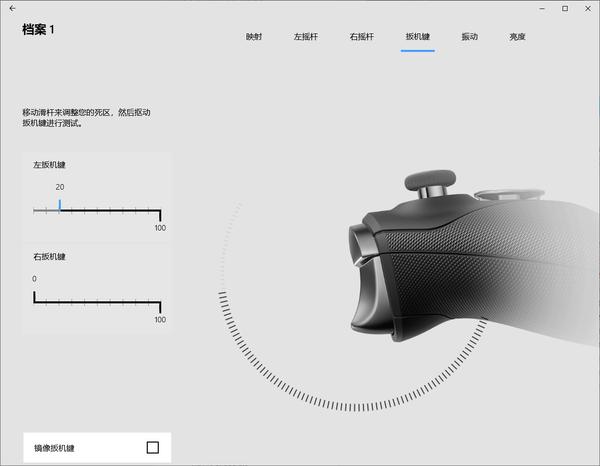This screenshot has width=600, height=466.
Task: Enable the 镜像扳机键 checkbox
Action: (x=153, y=447)
